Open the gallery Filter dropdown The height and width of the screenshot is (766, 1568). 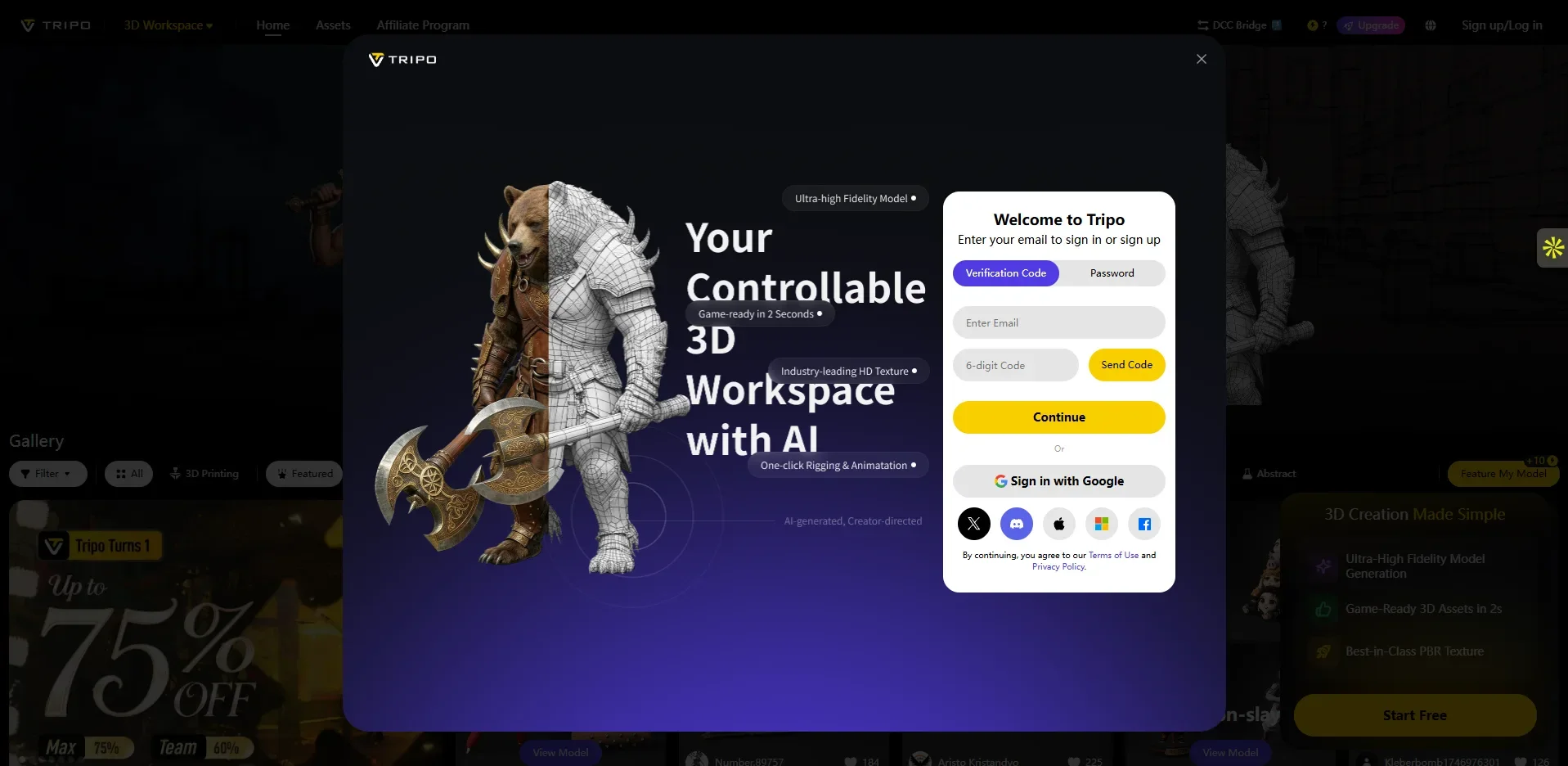click(47, 474)
